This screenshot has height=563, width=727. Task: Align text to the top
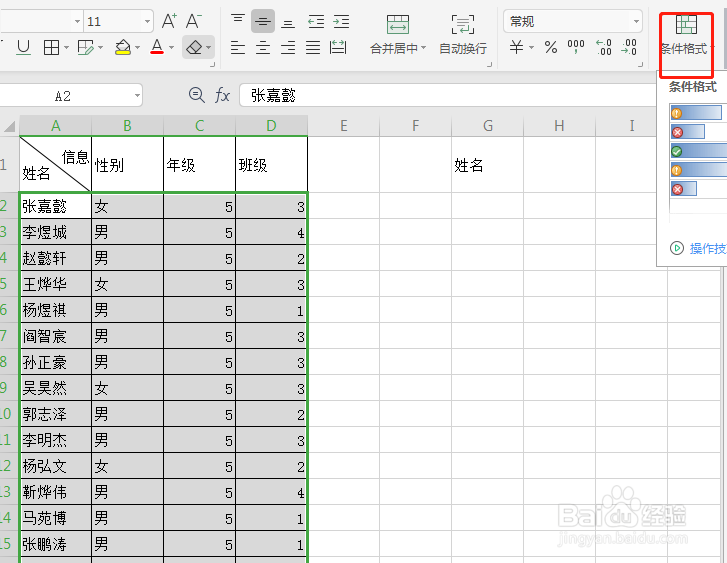tap(238, 21)
